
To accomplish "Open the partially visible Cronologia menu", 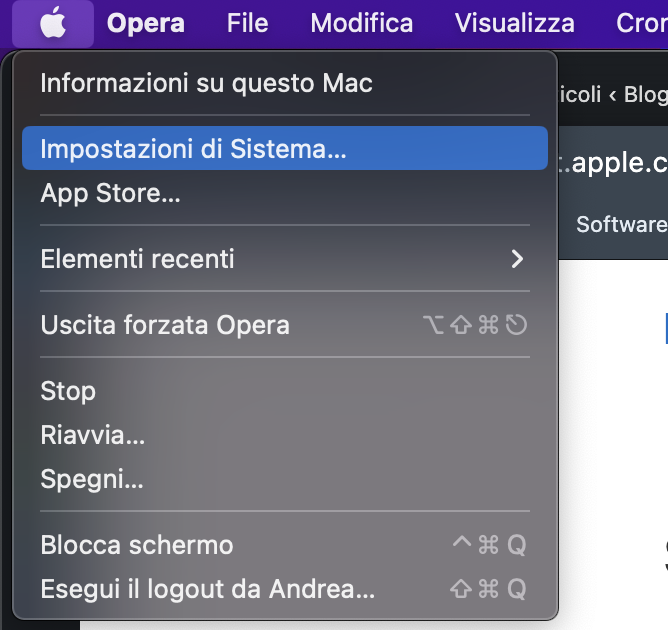I will (642, 23).
